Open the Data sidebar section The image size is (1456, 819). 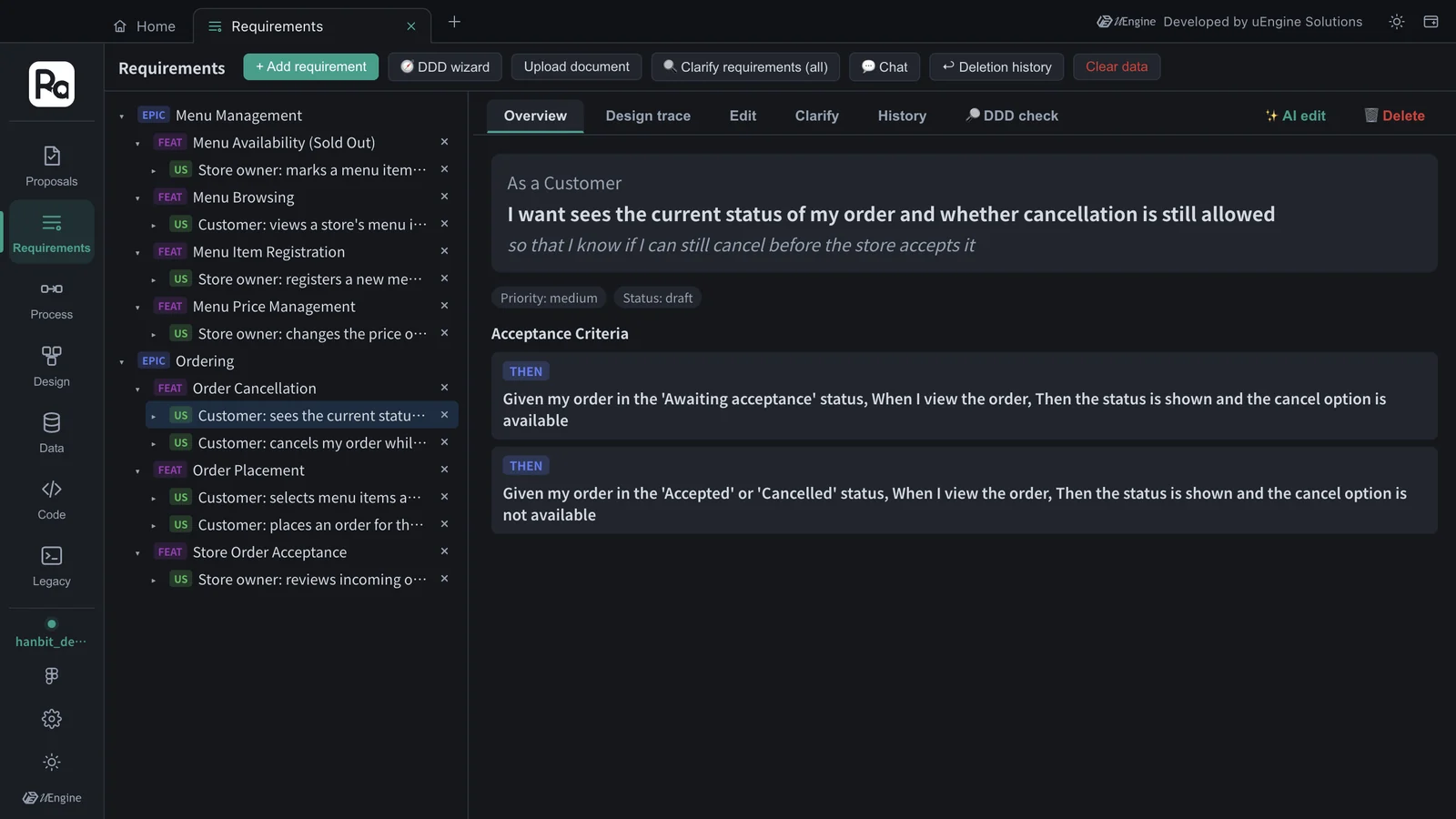pos(52,433)
